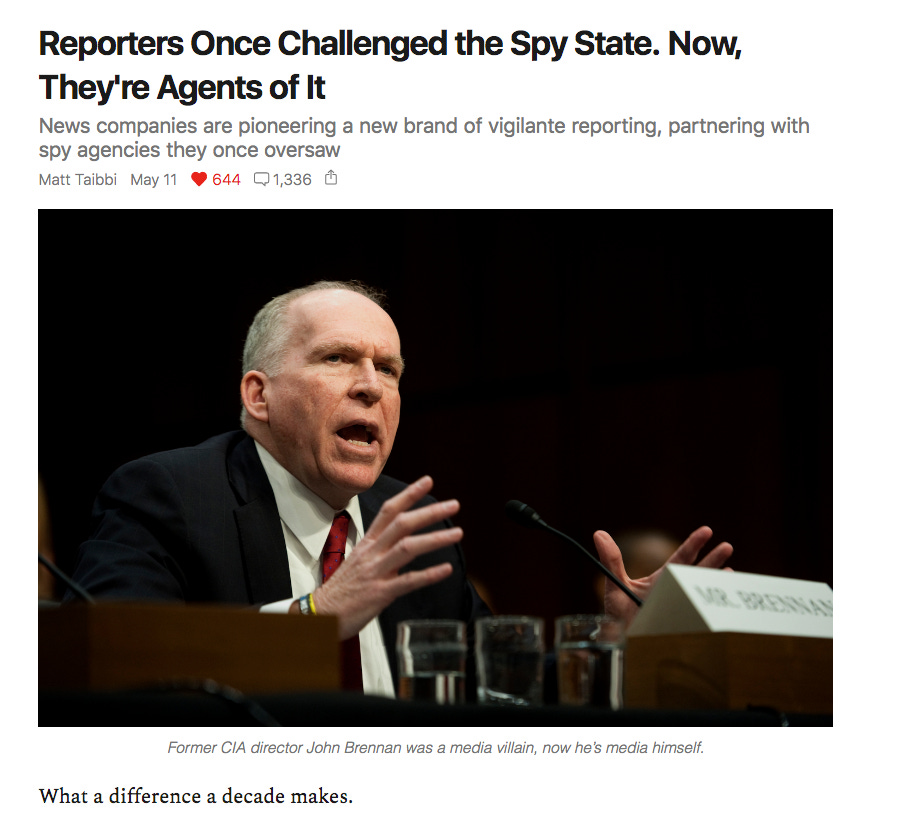
Task: Click the May 11 publish date
Action: [154, 179]
